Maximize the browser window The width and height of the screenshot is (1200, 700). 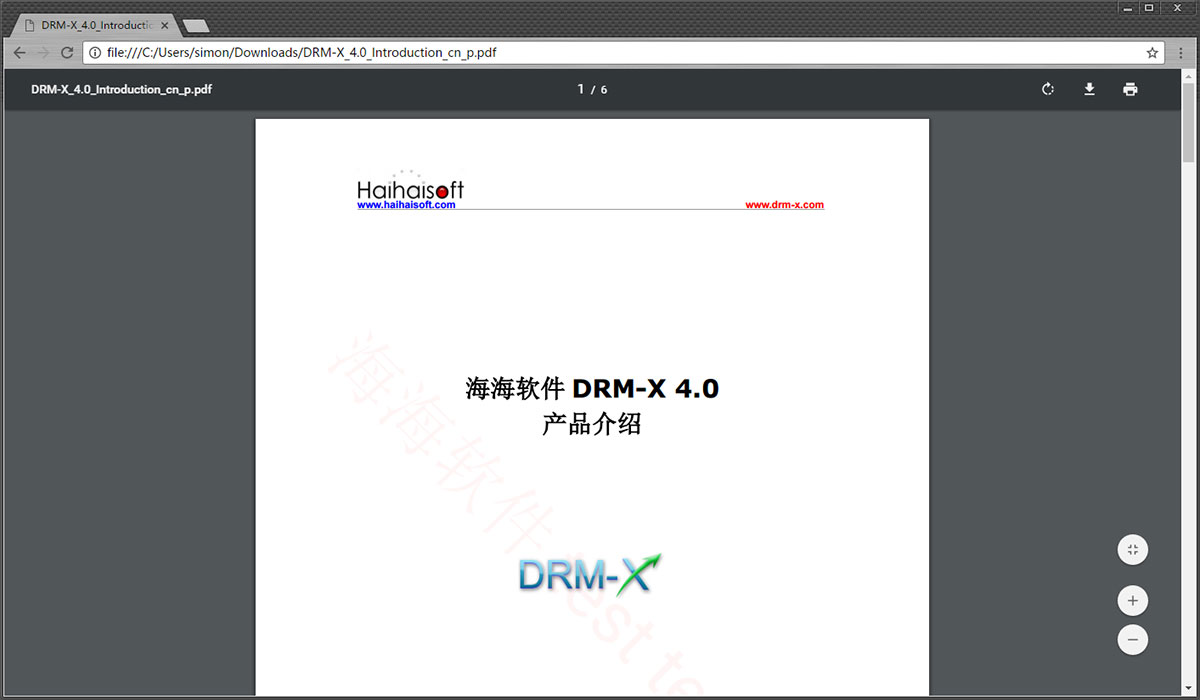coord(1149,7)
